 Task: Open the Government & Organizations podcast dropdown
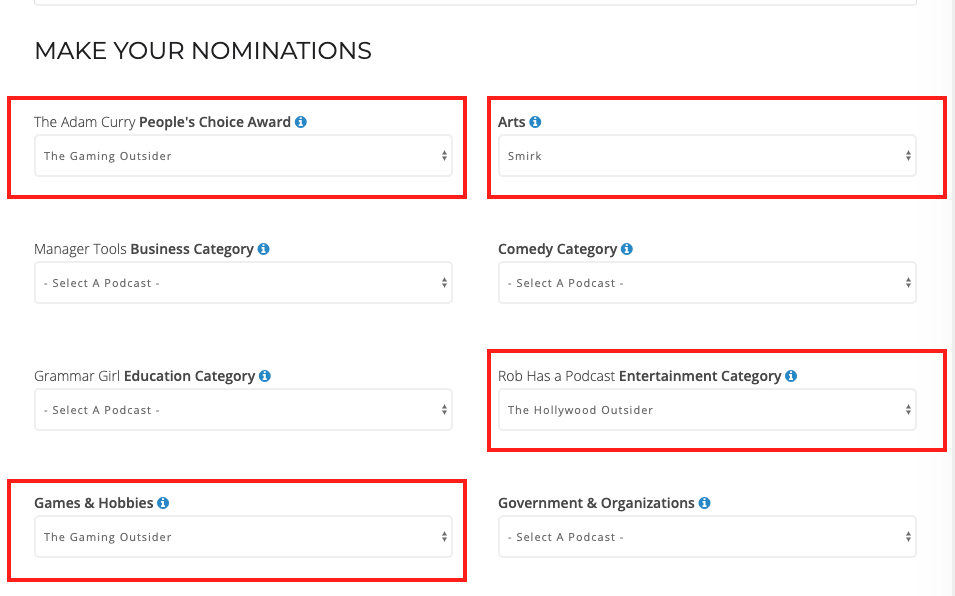click(707, 537)
